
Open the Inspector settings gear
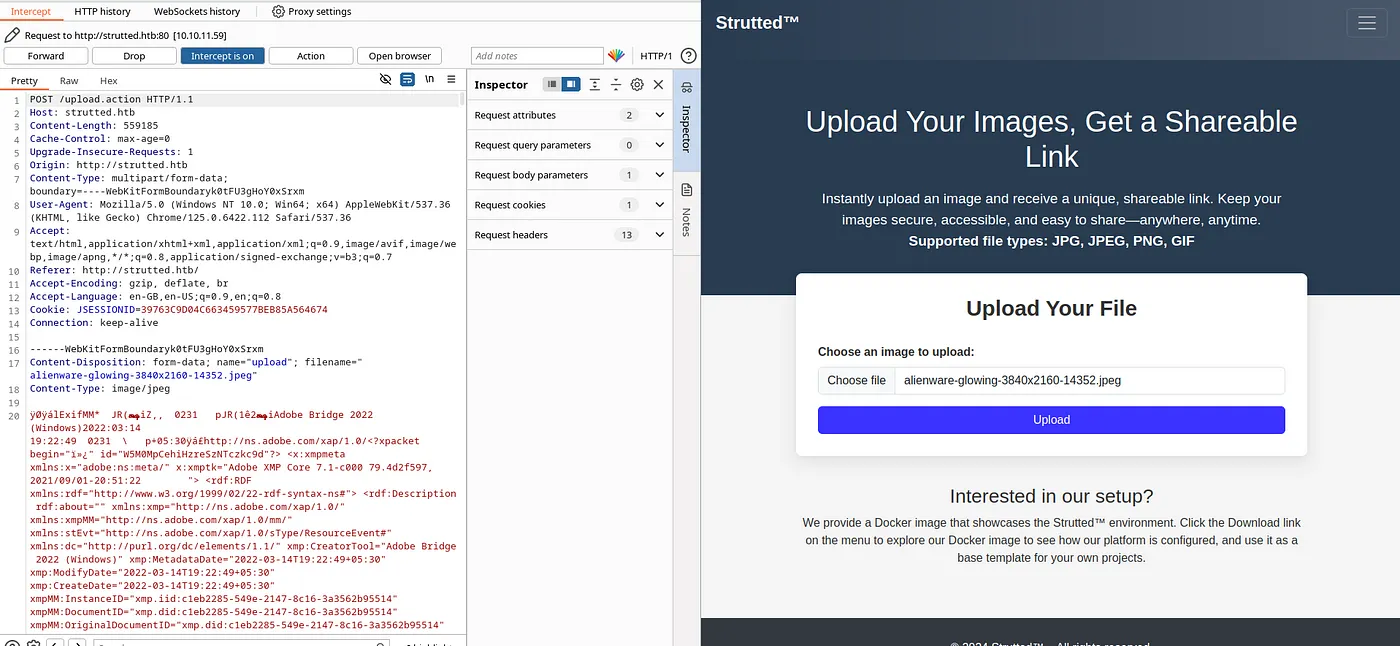click(637, 85)
